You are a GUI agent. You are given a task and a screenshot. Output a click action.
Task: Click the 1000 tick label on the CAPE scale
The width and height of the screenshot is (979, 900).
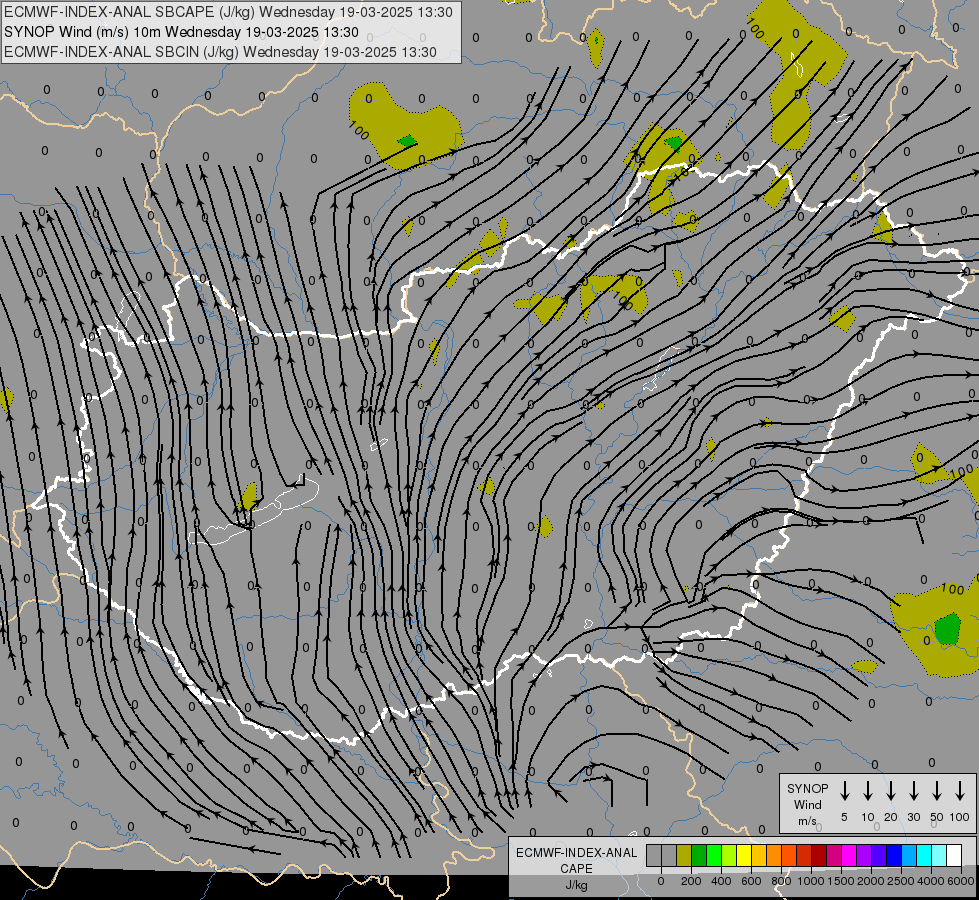pyautogui.click(x=811, y=881)
